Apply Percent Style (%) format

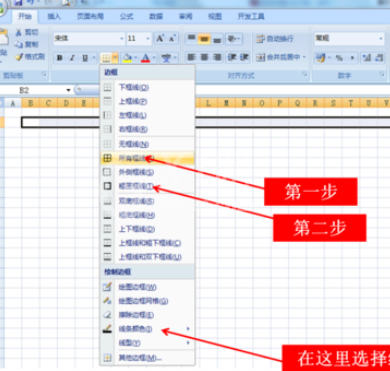click(339, 58)
